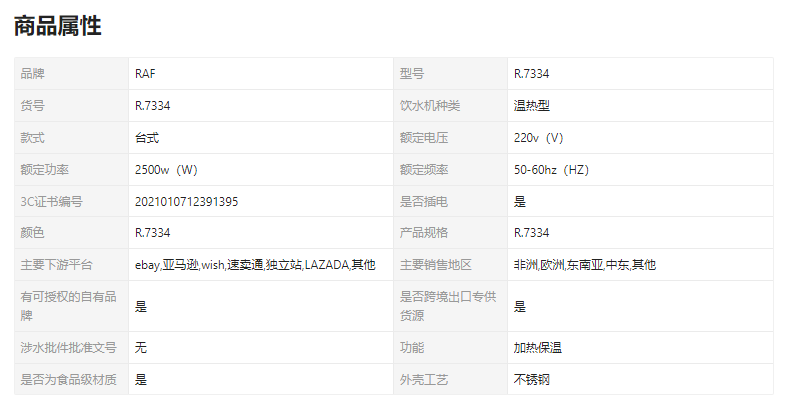Click the 品牌 value RAF
Screen dimensions: 789x414
145,74
